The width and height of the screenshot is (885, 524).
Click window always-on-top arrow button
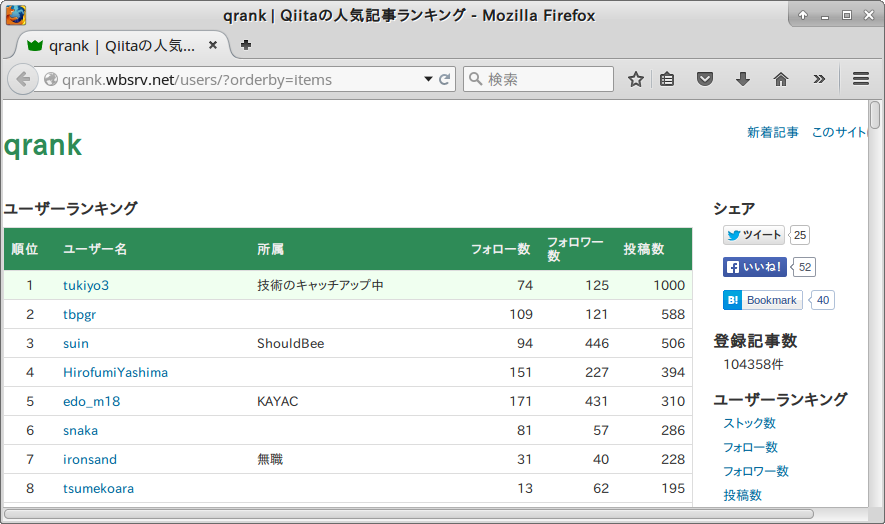pyautogui.click(x=803, y=15)
